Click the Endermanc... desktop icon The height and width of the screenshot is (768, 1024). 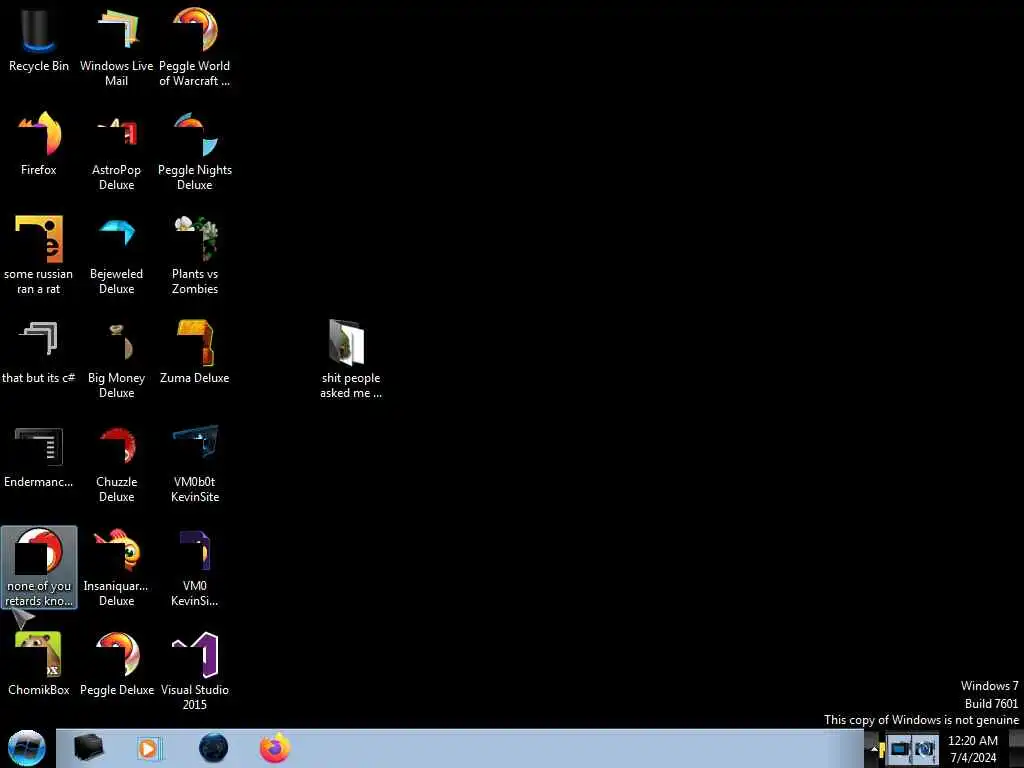39,456
